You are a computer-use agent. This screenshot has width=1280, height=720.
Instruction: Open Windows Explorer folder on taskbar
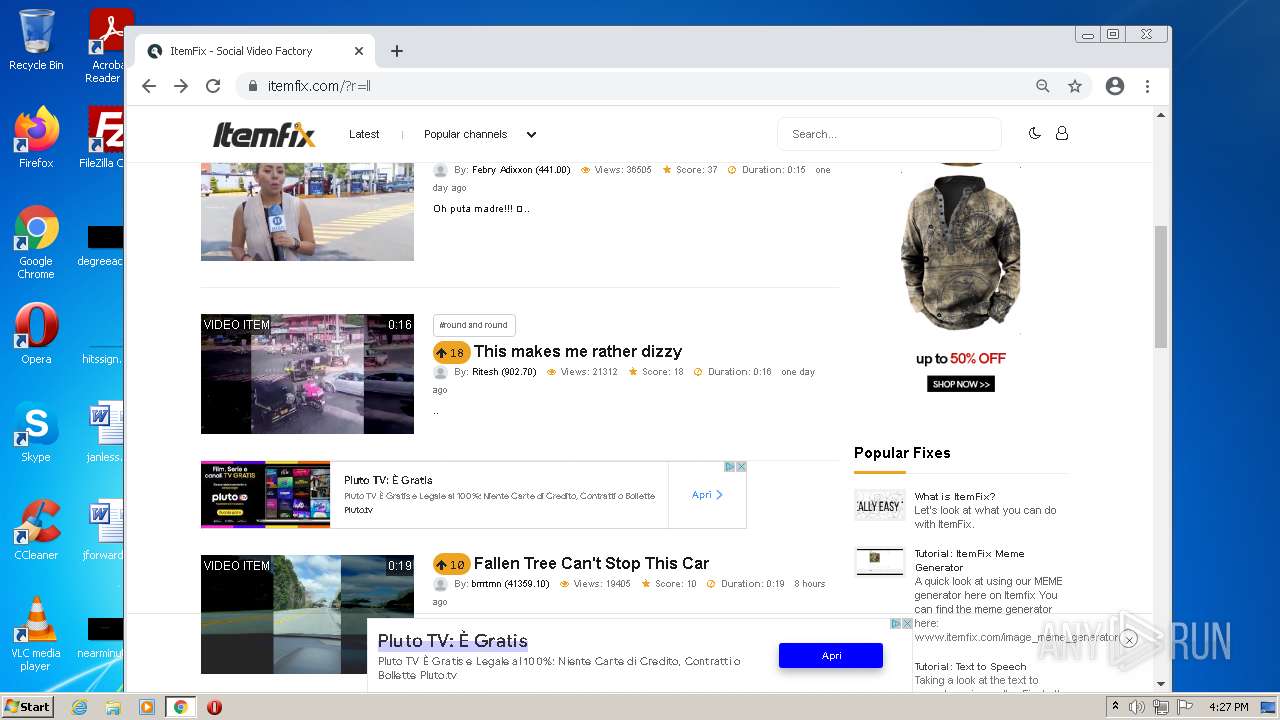(113, 707)
